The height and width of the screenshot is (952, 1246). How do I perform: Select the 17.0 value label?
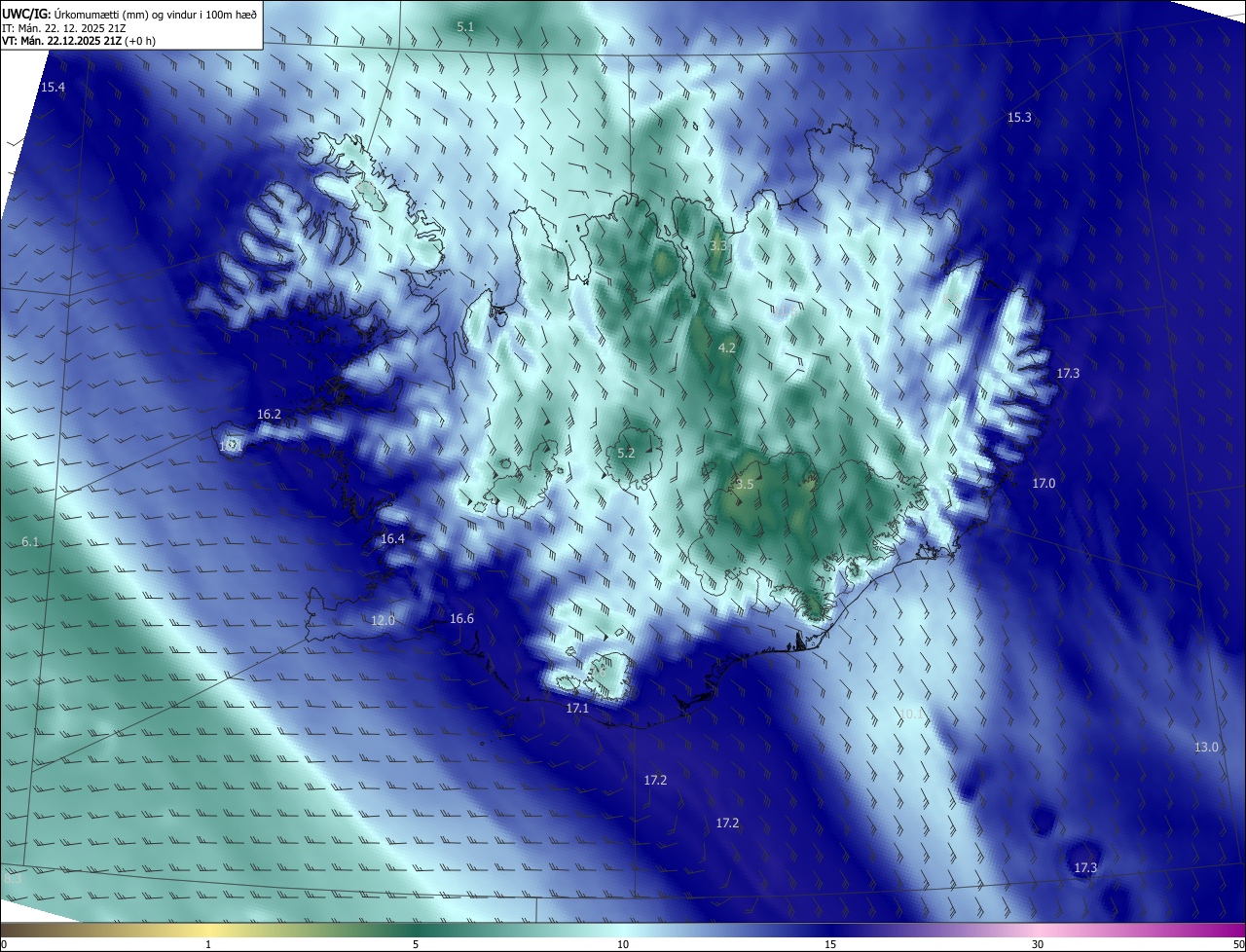[x=1044, y=483]
